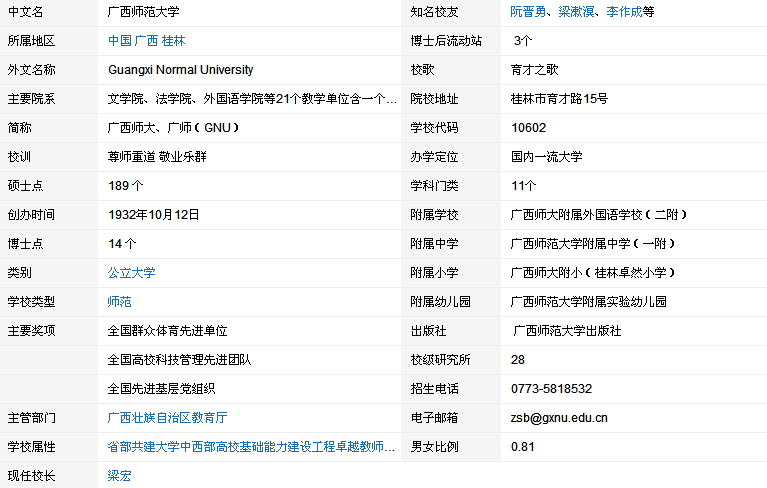Screen dimensions: 767x488
Task: Click the award 全国先进基层党组织
Action: coord(161,389)
